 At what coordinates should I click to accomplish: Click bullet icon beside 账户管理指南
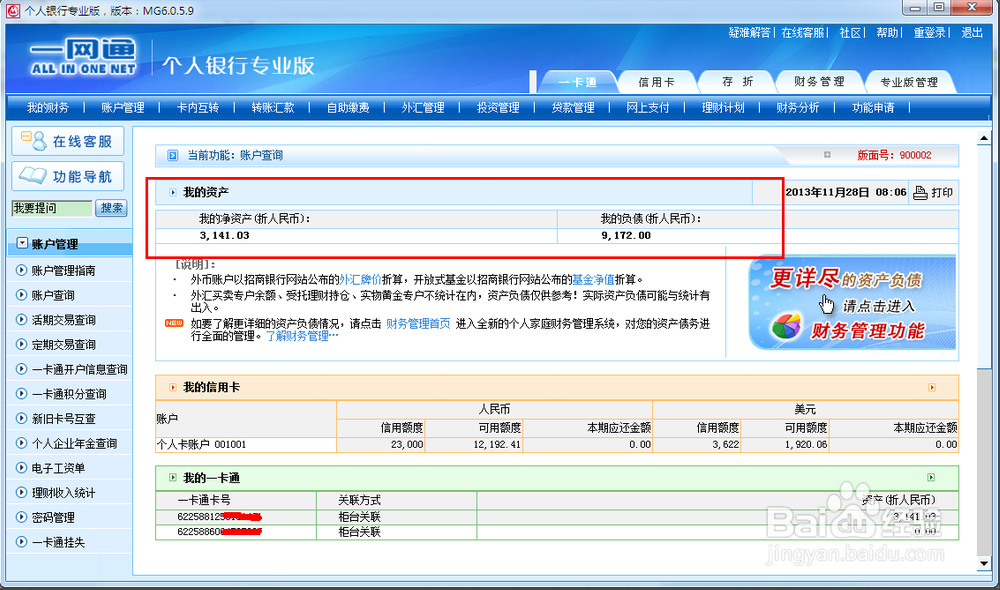pyautogui.click(x=21, y=270)
